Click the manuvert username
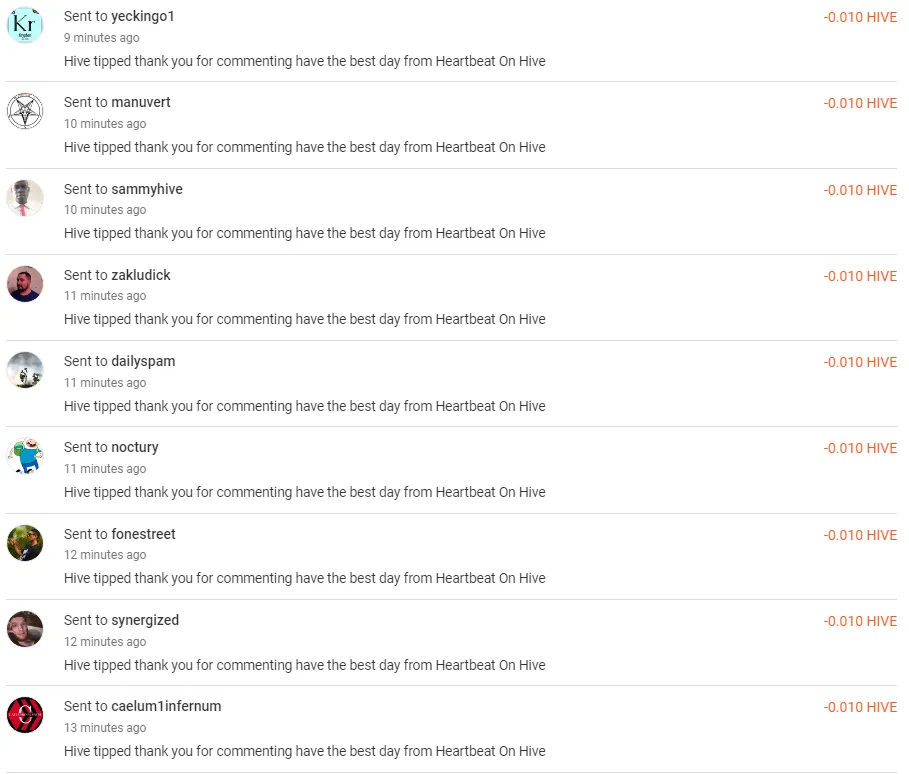 click(x=140, y=102)
